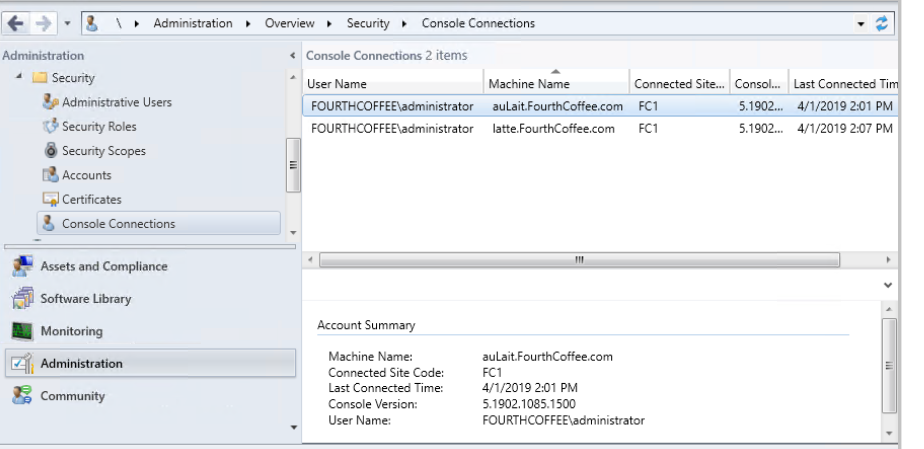The width and height of the screenshot is (924, 449).
Task: Click the 4/1/2019 2:01 PM list cell
Action: point(844,106)
